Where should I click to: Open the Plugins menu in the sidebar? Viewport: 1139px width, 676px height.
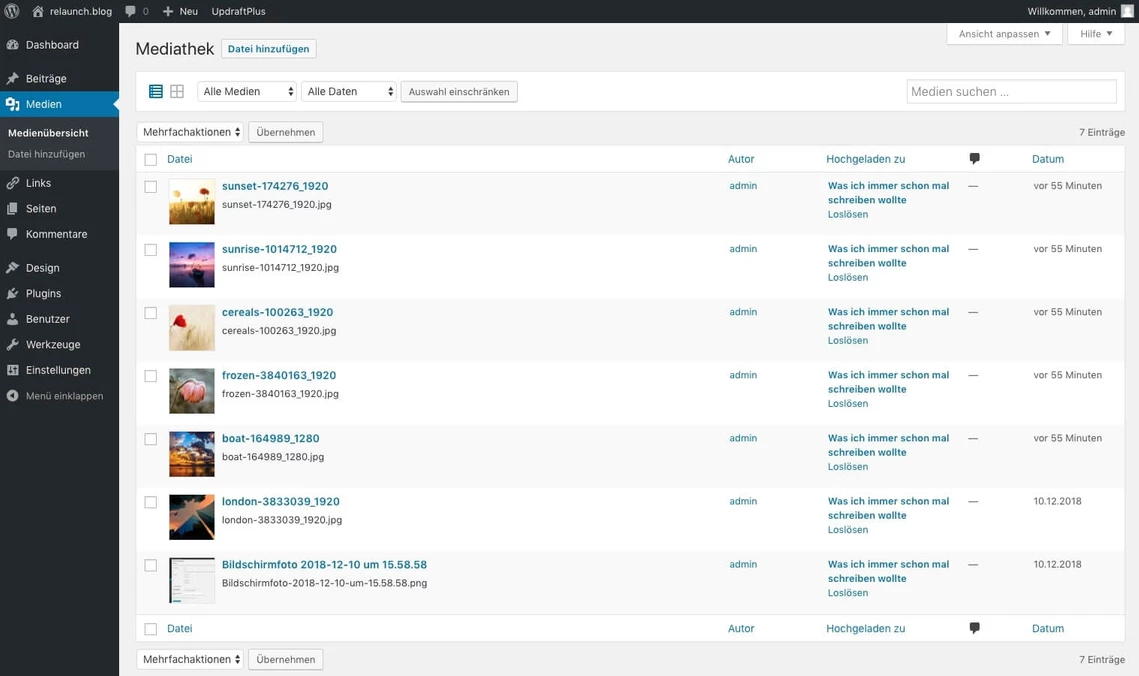pyautogui.click(x=44, y=293)
